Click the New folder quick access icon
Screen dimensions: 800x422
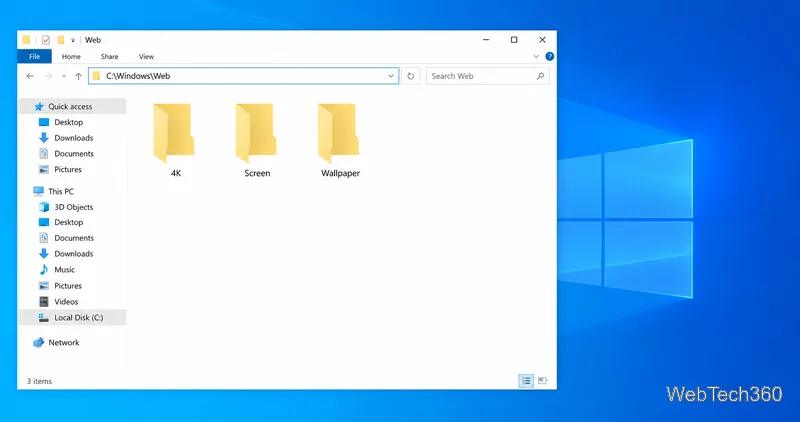click(x=61, y=40)
